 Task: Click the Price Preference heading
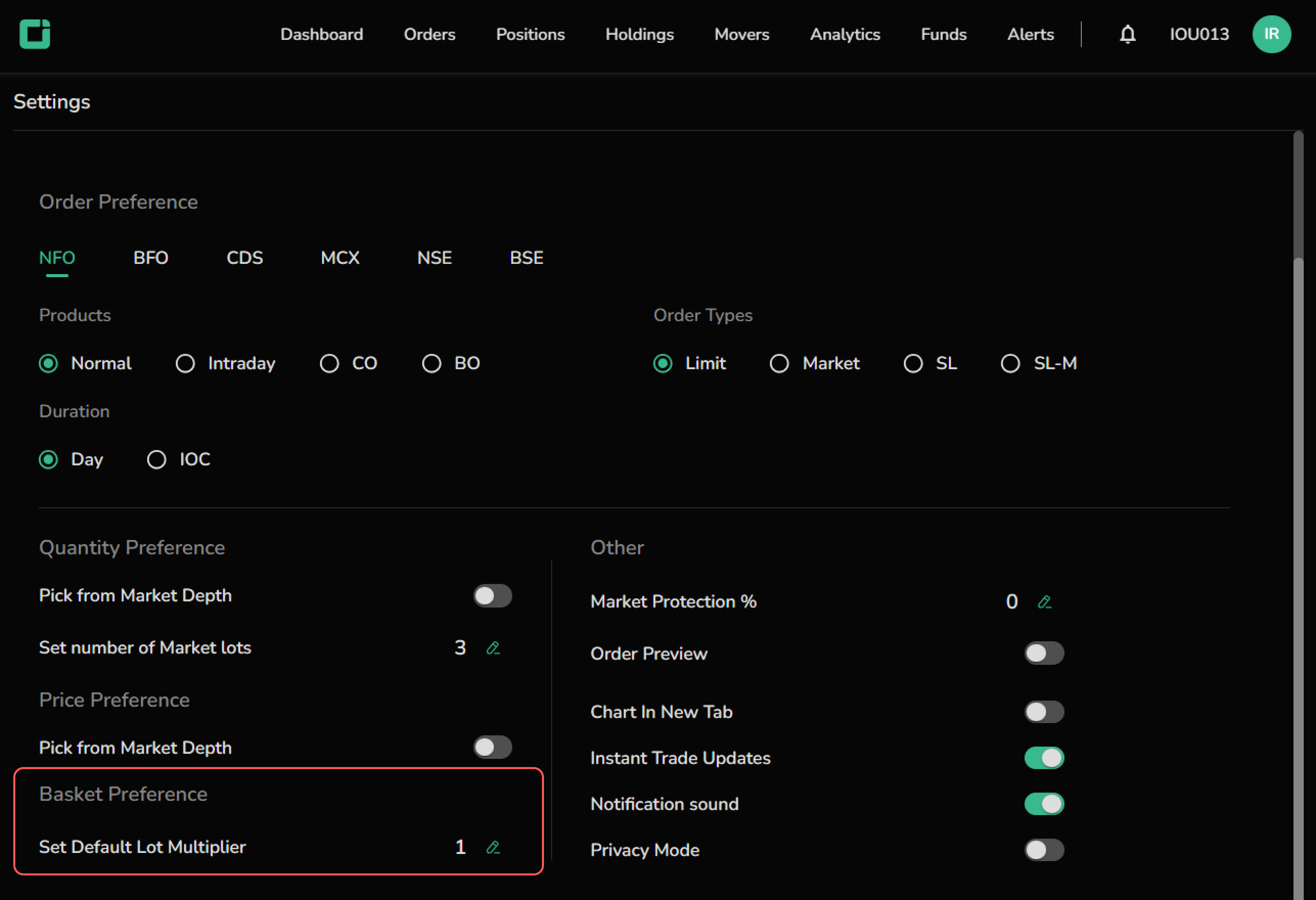[x=114, y=700]
